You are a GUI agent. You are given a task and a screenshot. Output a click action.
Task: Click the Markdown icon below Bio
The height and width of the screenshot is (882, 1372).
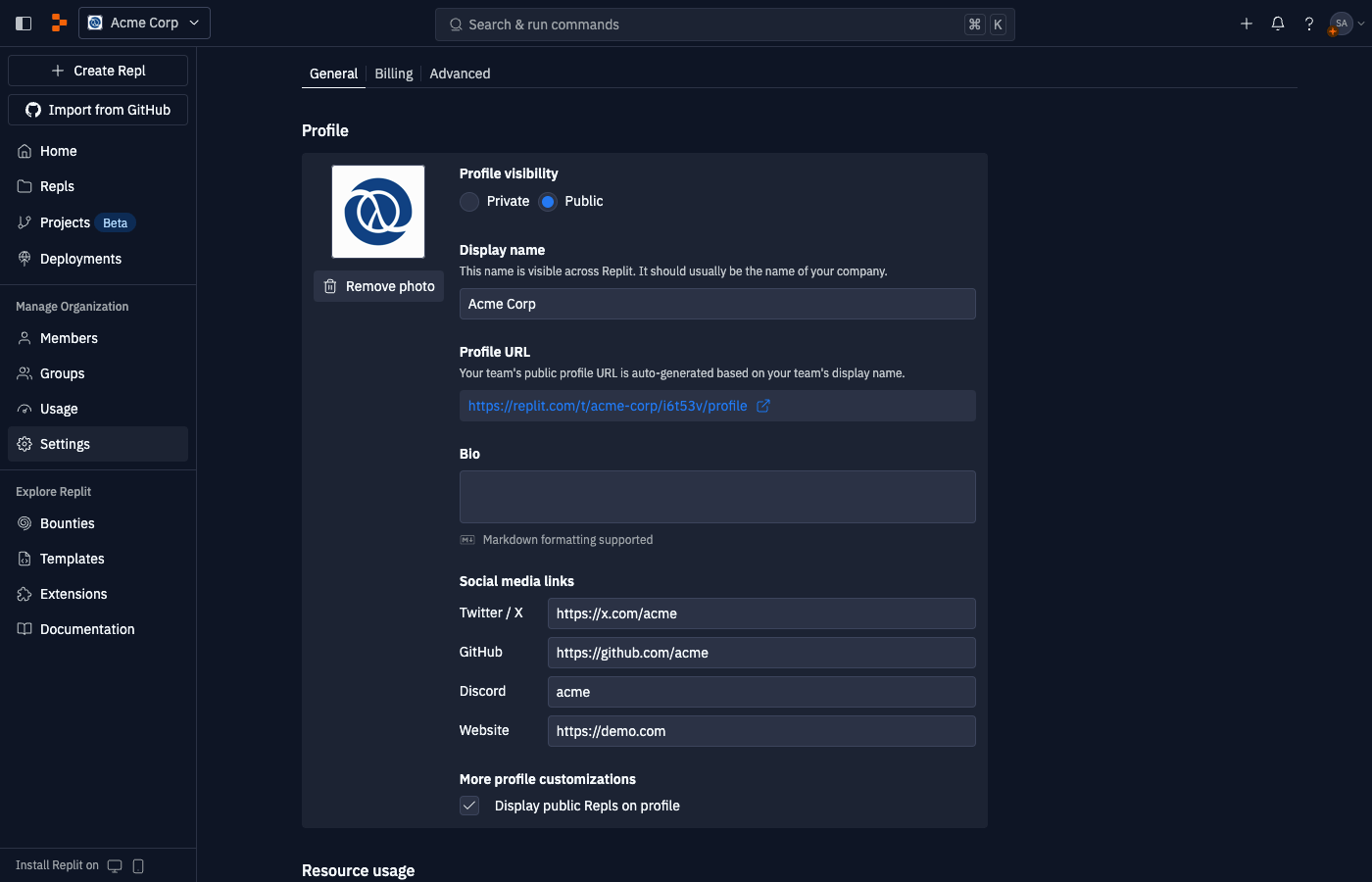[x=467, y=540]
